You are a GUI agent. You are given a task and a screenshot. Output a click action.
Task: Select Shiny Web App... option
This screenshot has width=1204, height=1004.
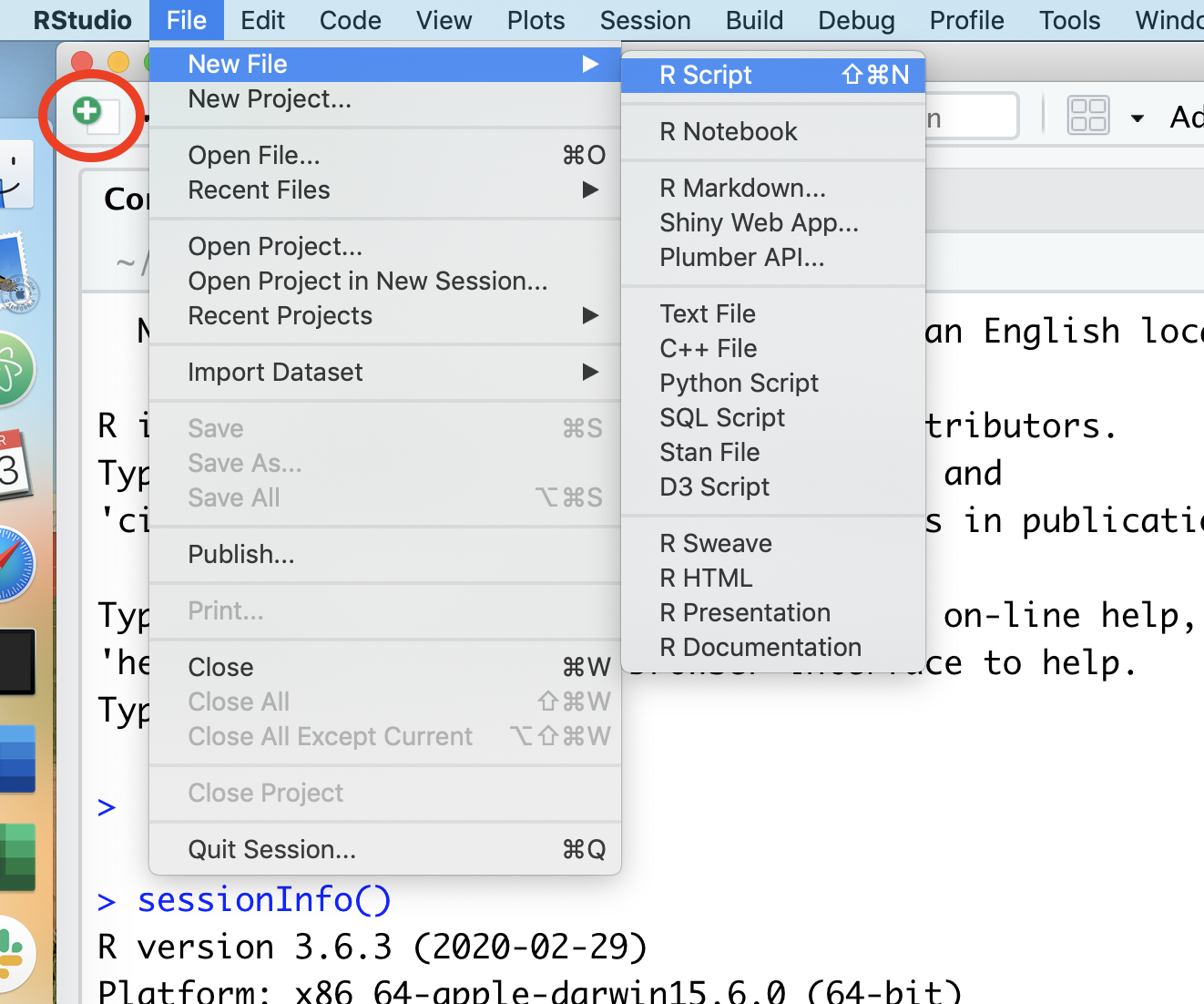pos(759,223)
